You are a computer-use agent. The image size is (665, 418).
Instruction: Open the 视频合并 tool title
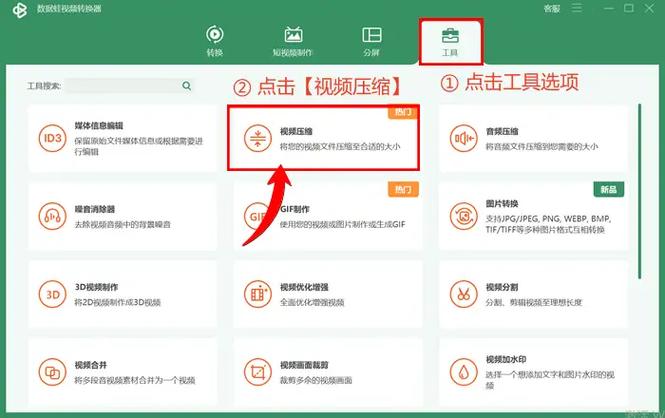(91, 365)
